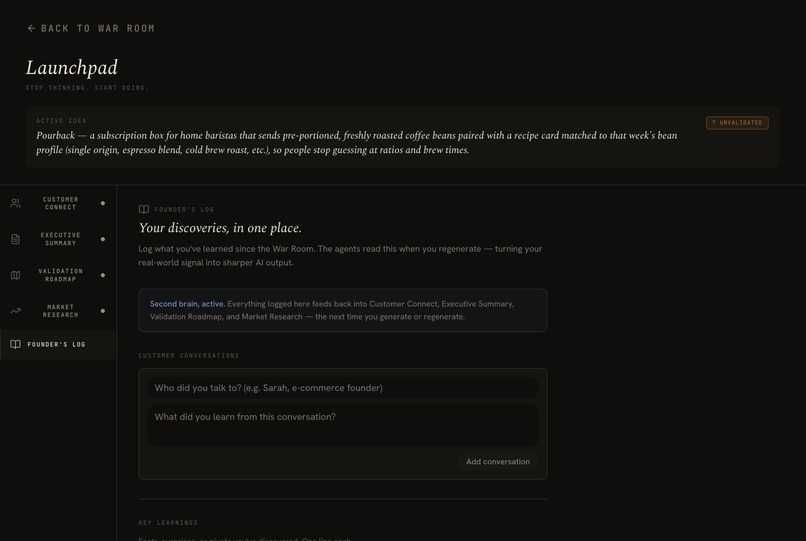Image resolution: width=806 pixels, height=541 pixels.
Task: Click the 7 Unvalidated badge
Action: 737,123
